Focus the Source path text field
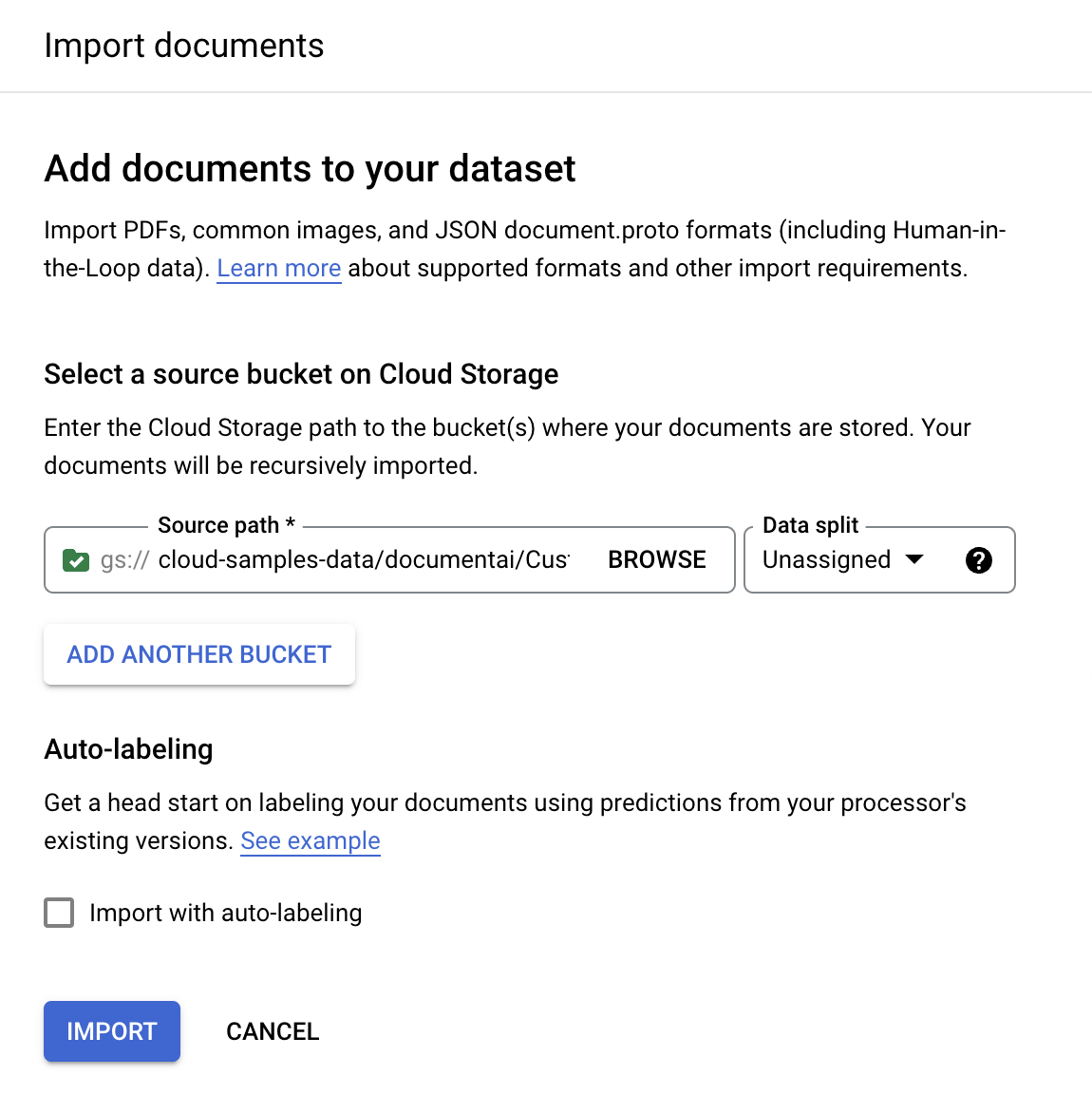The height and width of the screenshot is (1094, 1092). (x=364, y=560)
